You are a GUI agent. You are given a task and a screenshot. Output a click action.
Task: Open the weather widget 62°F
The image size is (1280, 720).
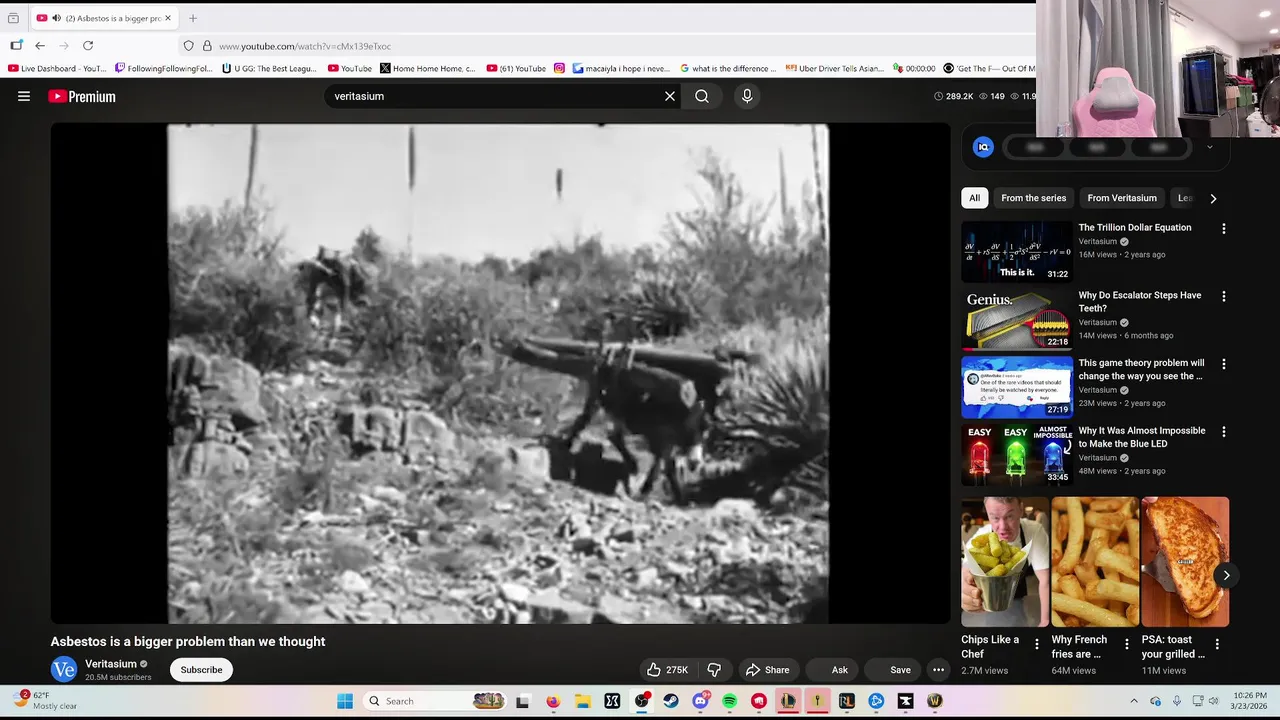click(x=45, y=700)
